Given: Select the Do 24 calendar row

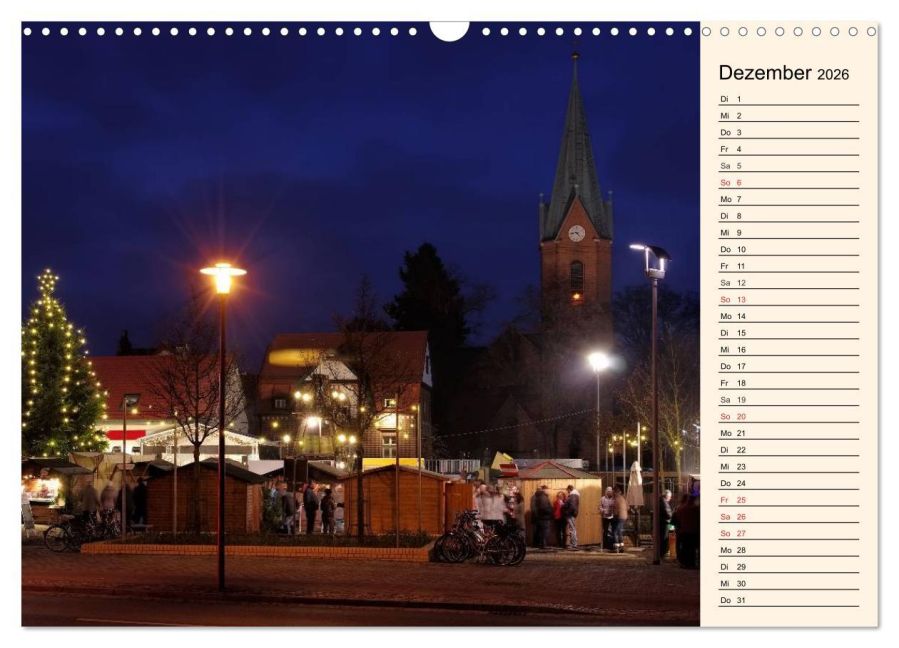Looking at the screenshot, I should coord(789,483).
